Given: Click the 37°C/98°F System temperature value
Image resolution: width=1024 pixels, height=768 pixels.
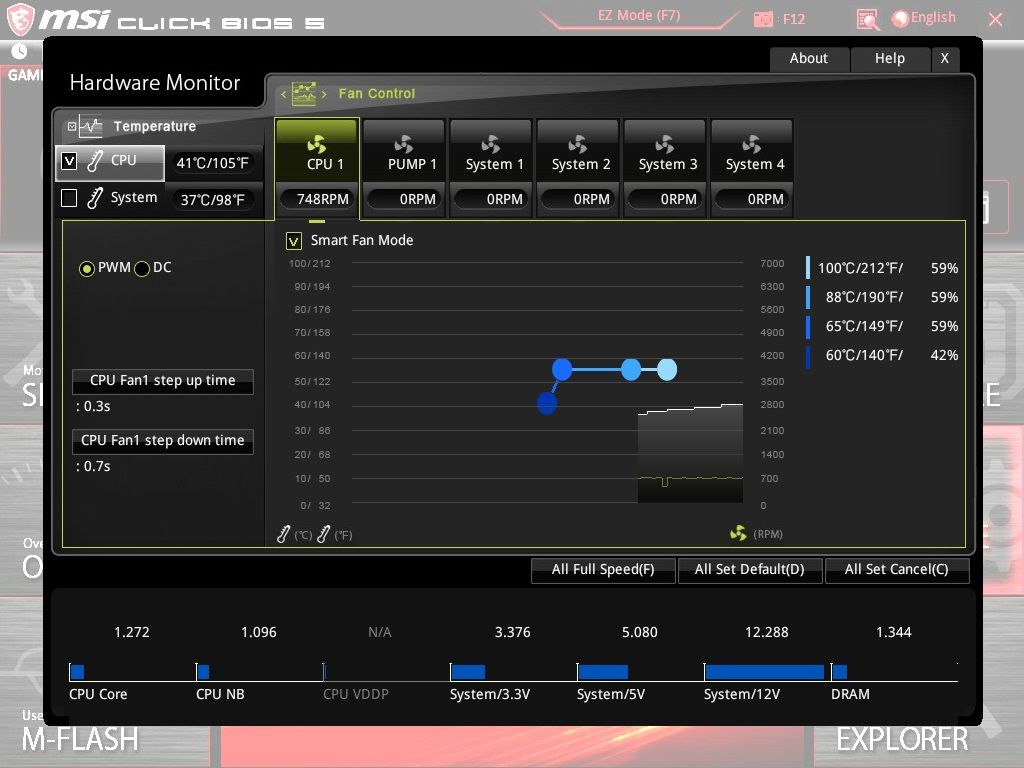Looking at the screenshot, I should point(213,200).
